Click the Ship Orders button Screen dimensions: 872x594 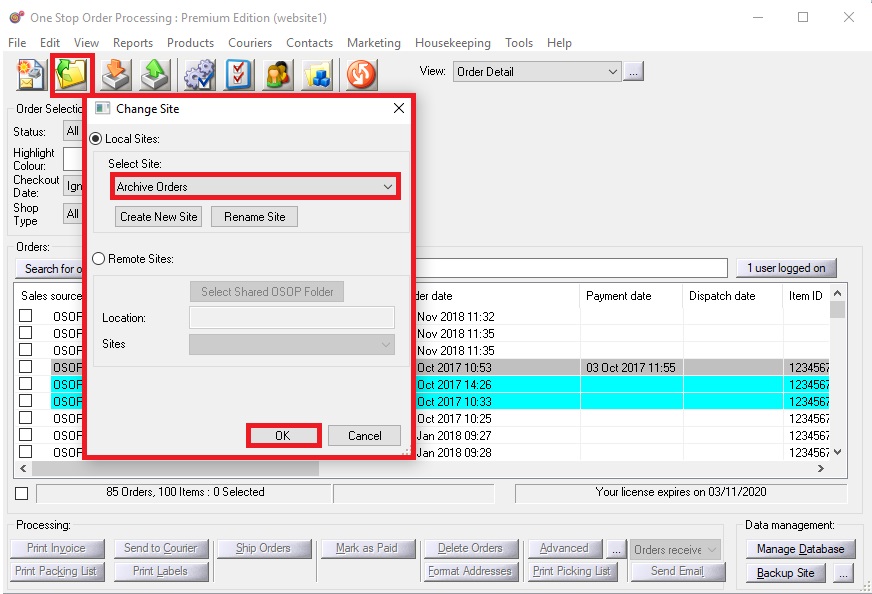click(x=264, y=548)
